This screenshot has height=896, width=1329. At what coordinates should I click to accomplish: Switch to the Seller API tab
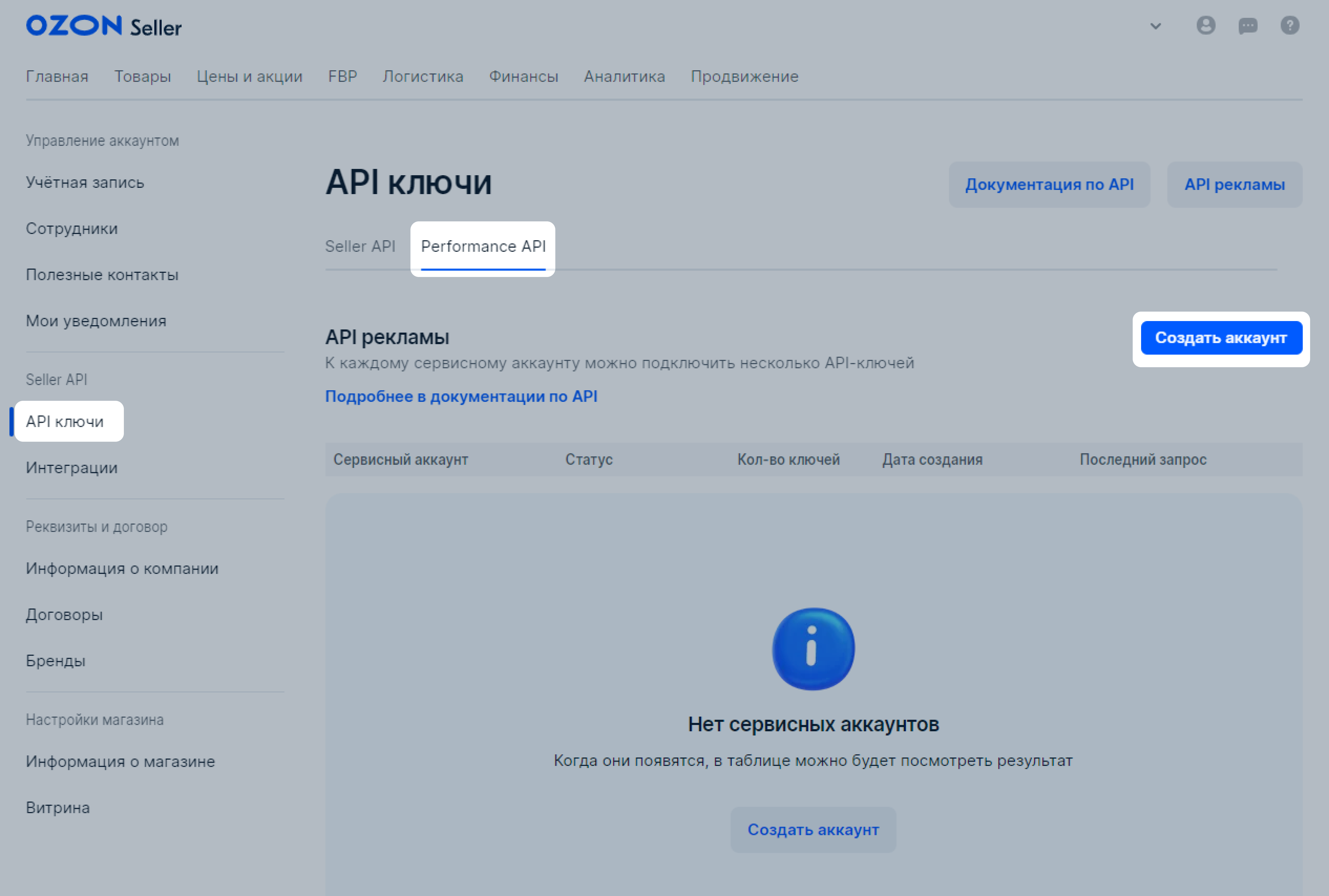pyautogui.click(x=360, y=246)
